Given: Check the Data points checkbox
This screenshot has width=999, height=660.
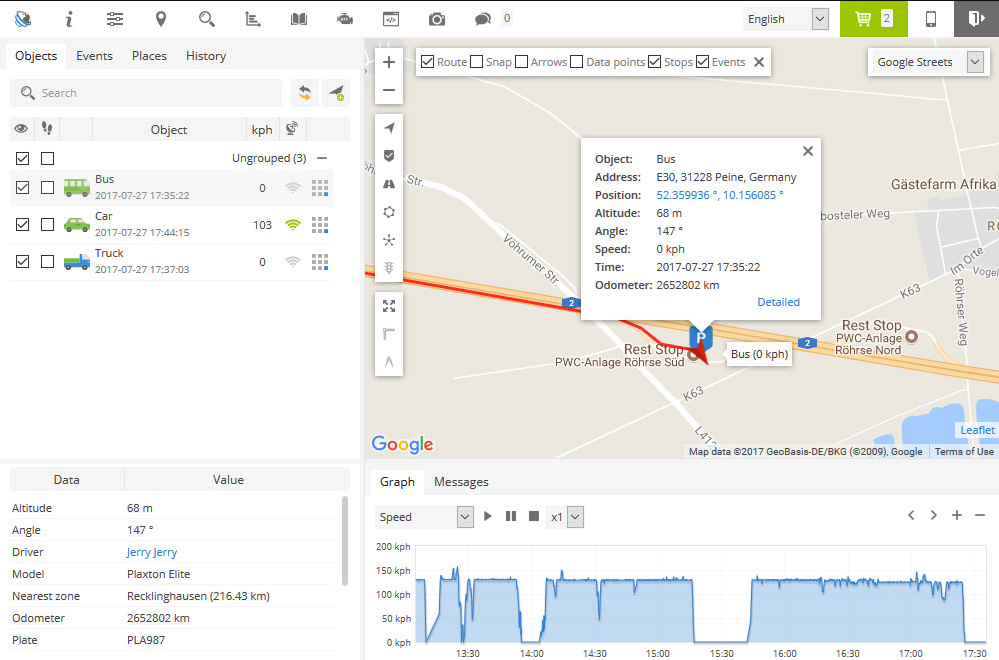Looking at the screenshot, I should pyautogui.click(x=575, y=61).
